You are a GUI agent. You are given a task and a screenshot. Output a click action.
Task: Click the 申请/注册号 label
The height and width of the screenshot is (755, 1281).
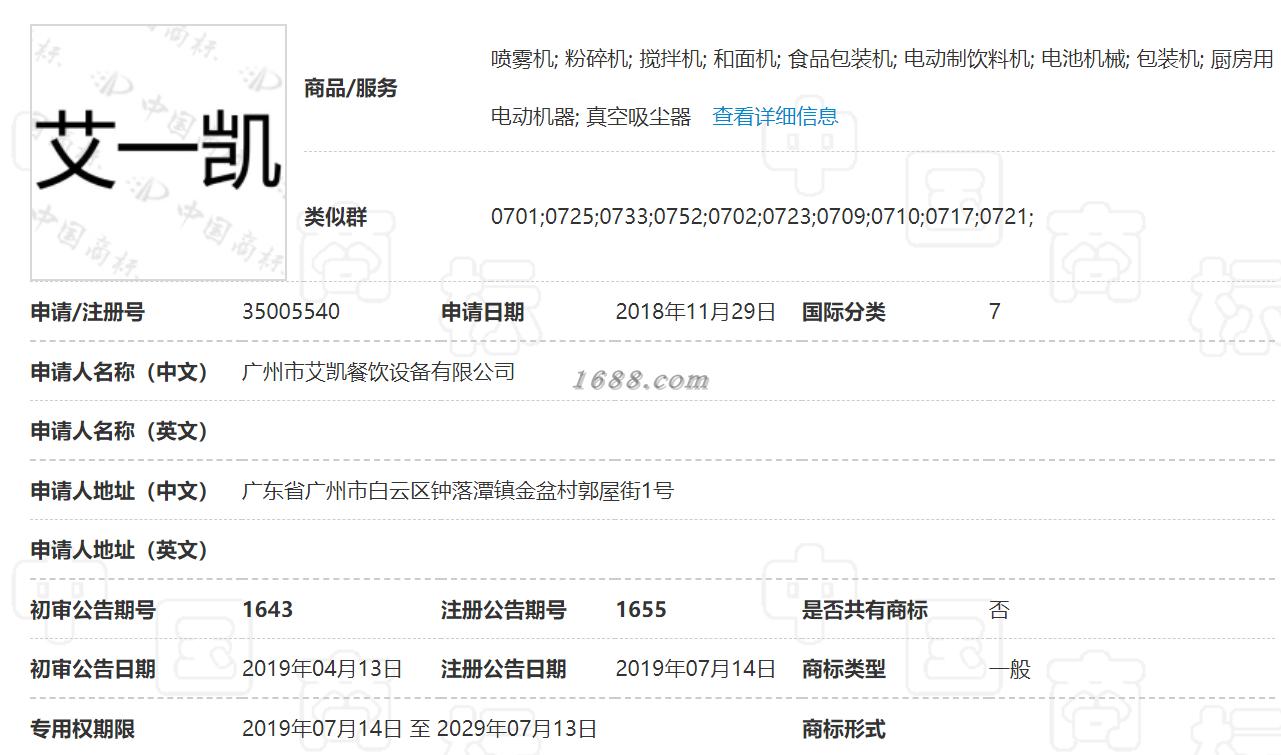pos(88,312)
